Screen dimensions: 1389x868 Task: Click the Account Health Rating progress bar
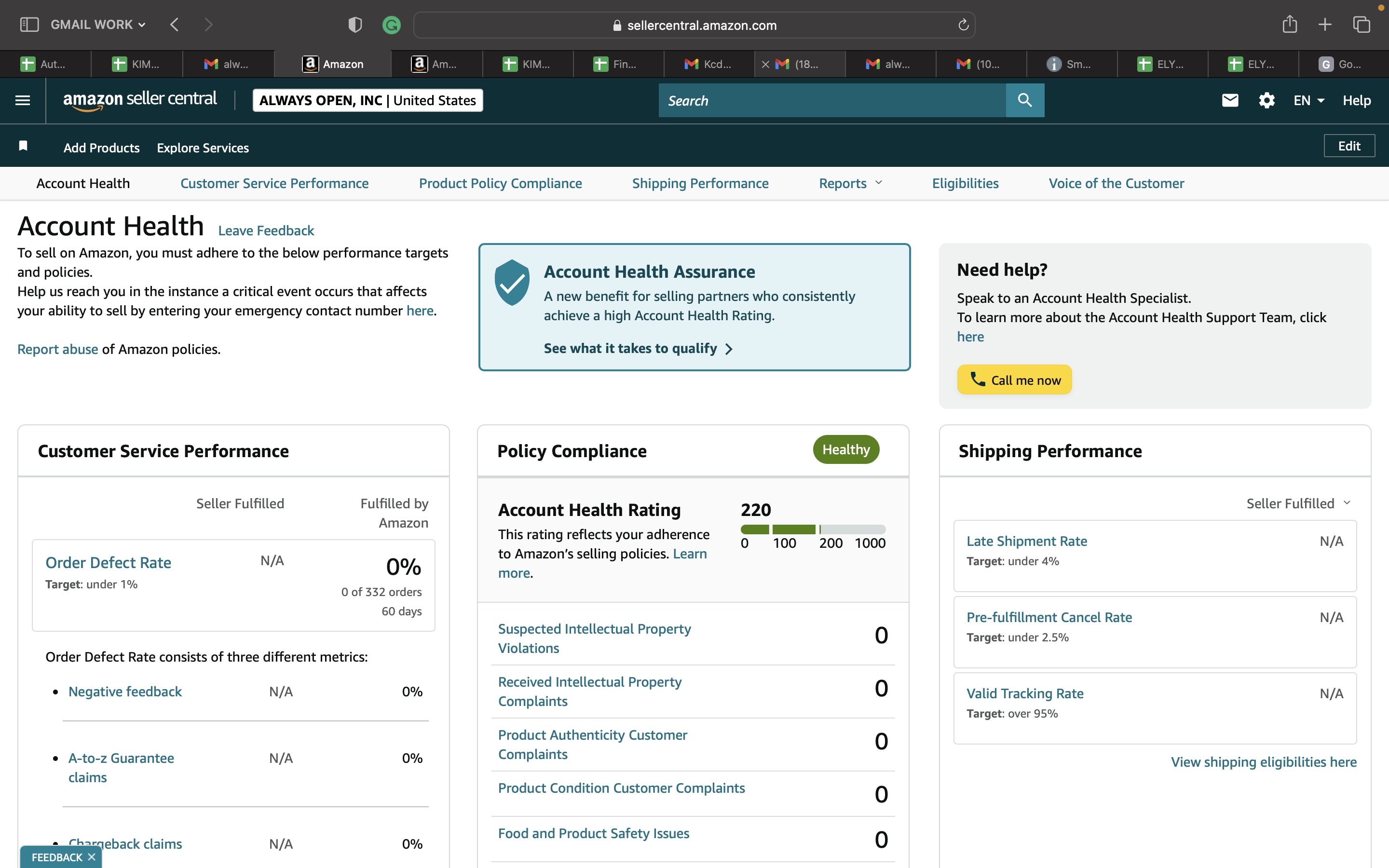pos(813,529)
